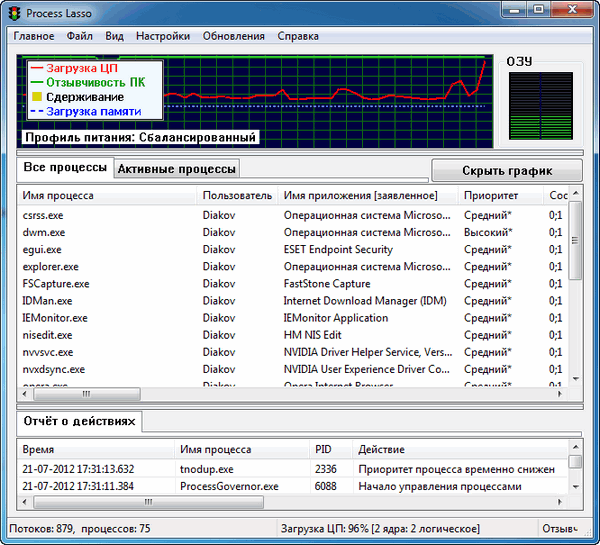Open the Справка menu
Screen dimensions: 600x545
pos(299,36)
